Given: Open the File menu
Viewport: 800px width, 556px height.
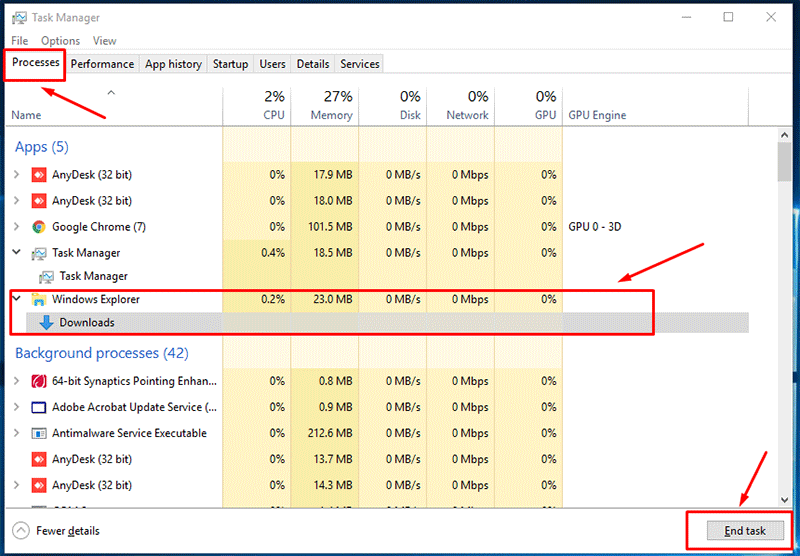Looking at the screenshot, I should coord(19,41).
